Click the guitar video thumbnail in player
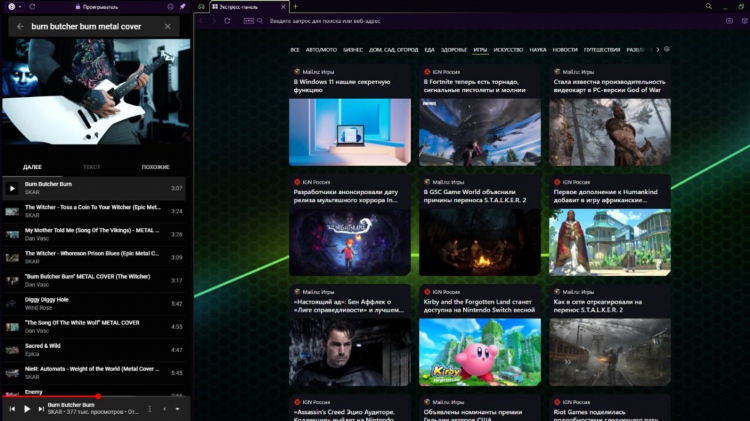The height and width of the screenshot is (421, 750). [x=96, y=91]
